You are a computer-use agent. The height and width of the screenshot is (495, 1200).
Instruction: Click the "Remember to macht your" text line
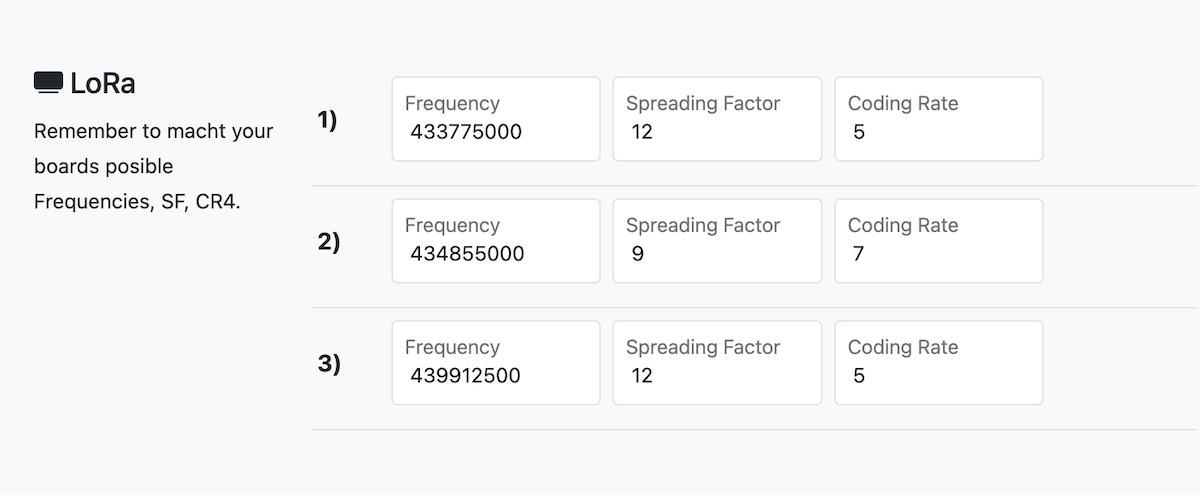(x=153, y=131)
